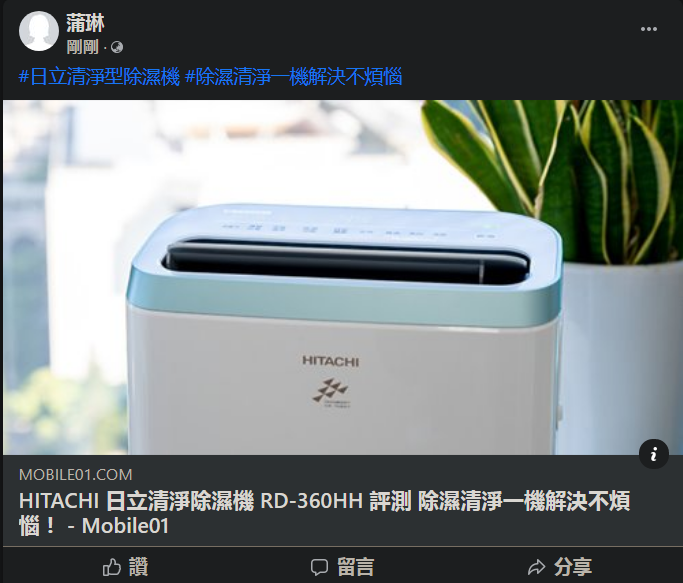683x583 pixels.
Task: Open the HITACHI RD-360HH article title
Action: [325, 513]
